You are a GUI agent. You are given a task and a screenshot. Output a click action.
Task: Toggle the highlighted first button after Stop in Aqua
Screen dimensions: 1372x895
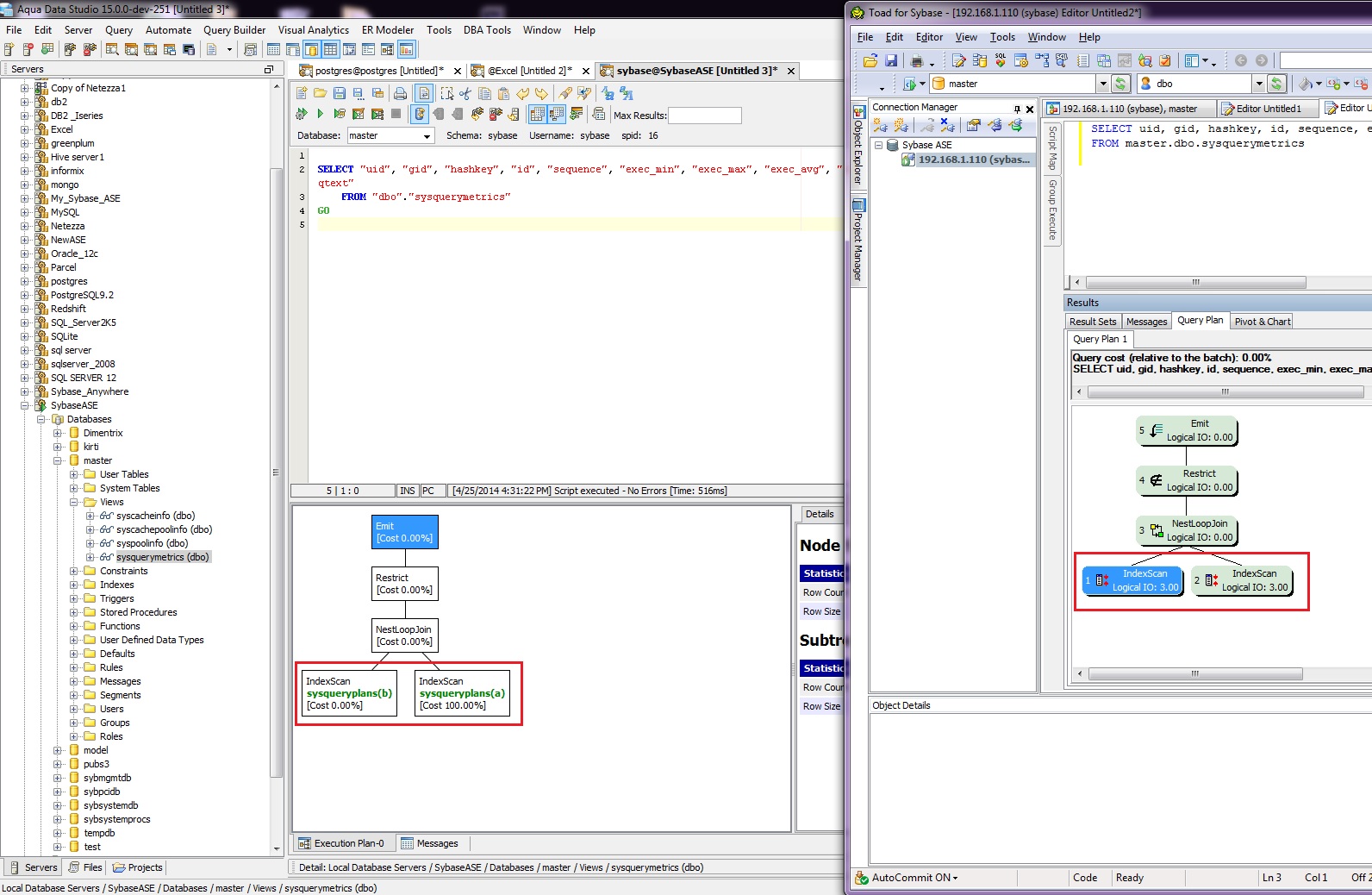point(420,114)
